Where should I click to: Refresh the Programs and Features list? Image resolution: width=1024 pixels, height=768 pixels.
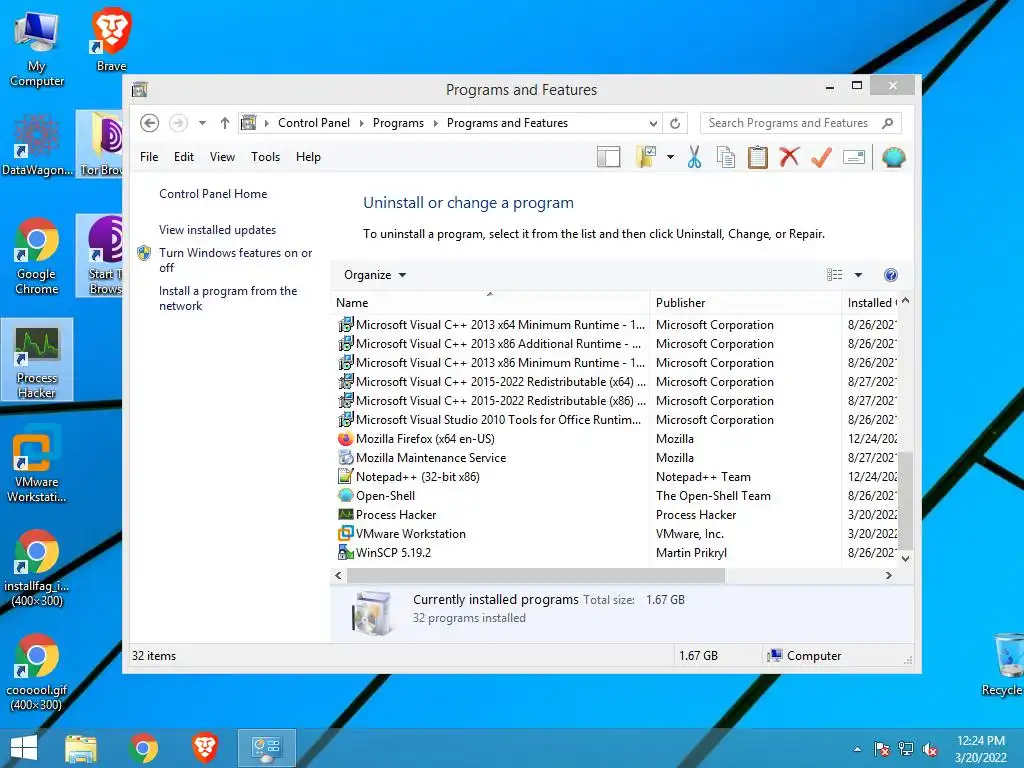click(675, 123)
